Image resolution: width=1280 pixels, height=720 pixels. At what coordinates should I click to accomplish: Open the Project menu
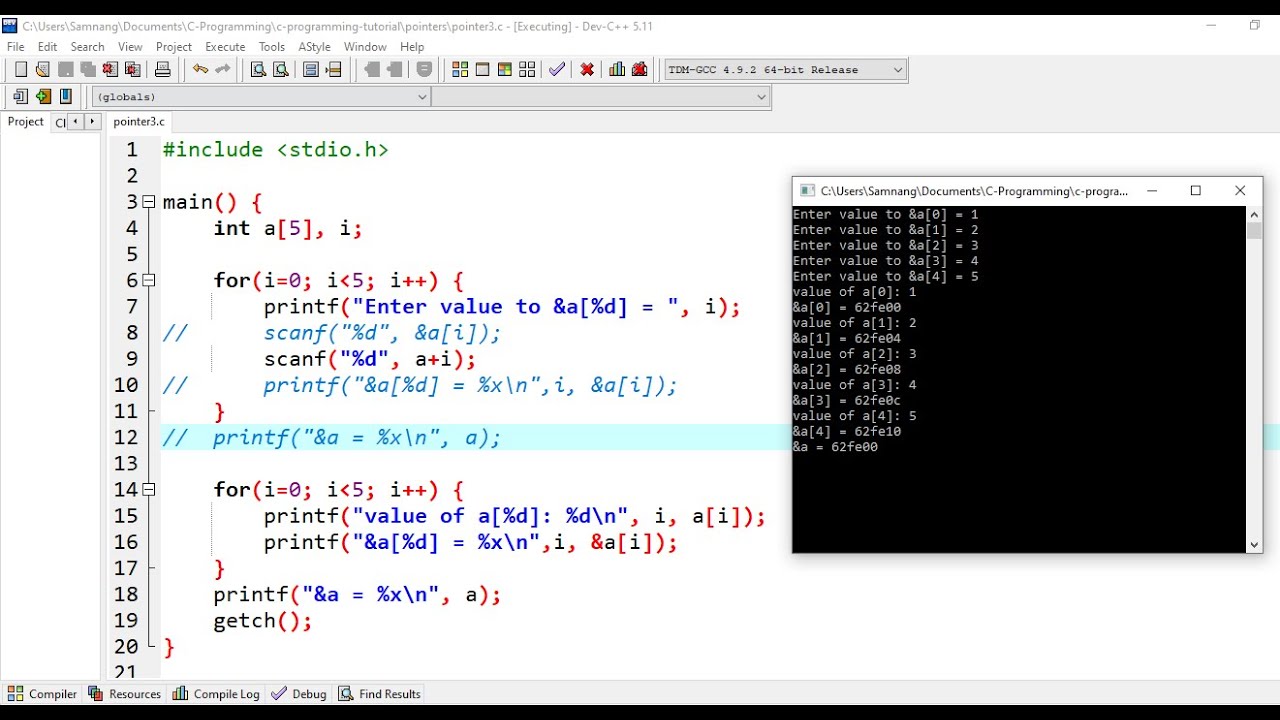point(174,47)
